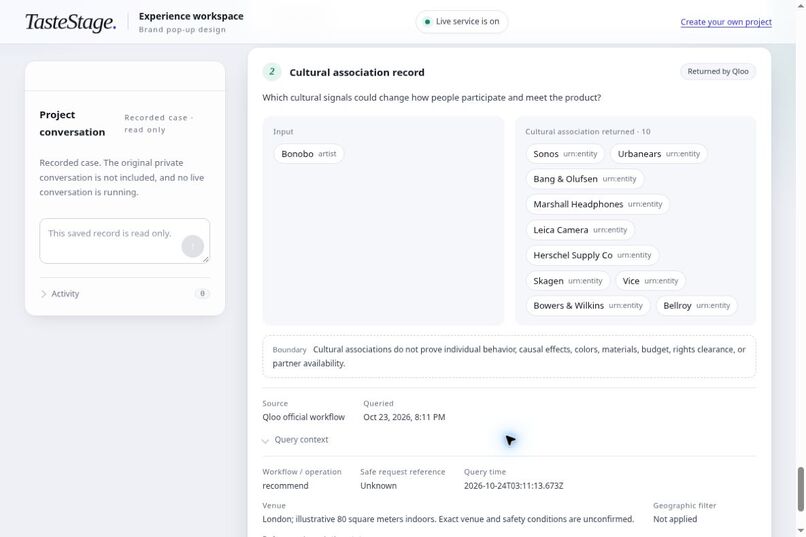Select the Sonos entity chip

(565, 154)
